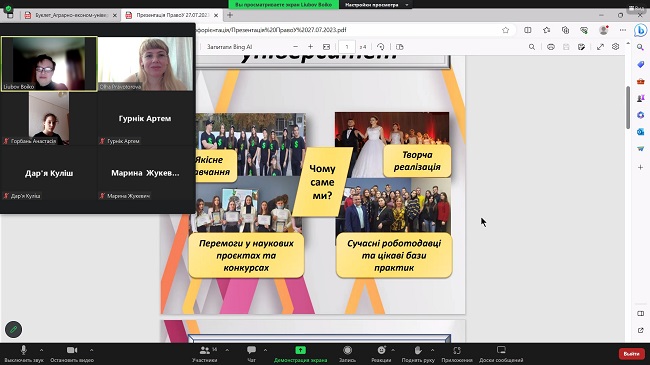The image size is (650, 365).
Task: Select Olha Pravotorova video tile
Action: point(146,63)
